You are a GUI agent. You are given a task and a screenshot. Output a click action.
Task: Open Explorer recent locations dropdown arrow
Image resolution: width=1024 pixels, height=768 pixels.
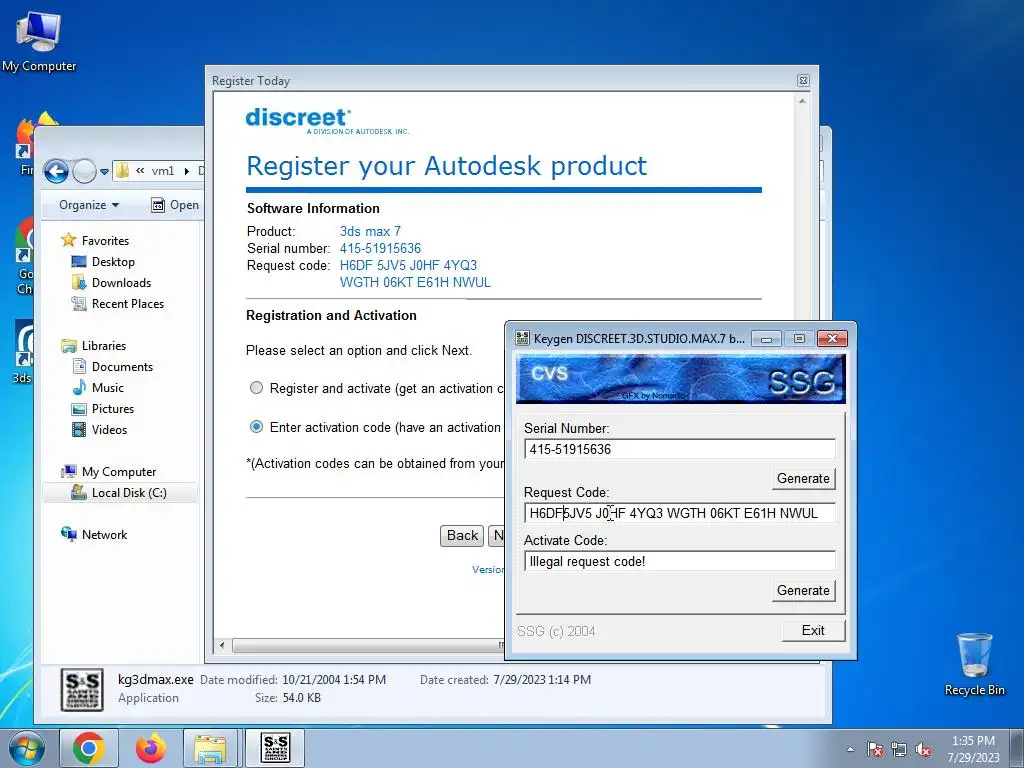[104, 172]
